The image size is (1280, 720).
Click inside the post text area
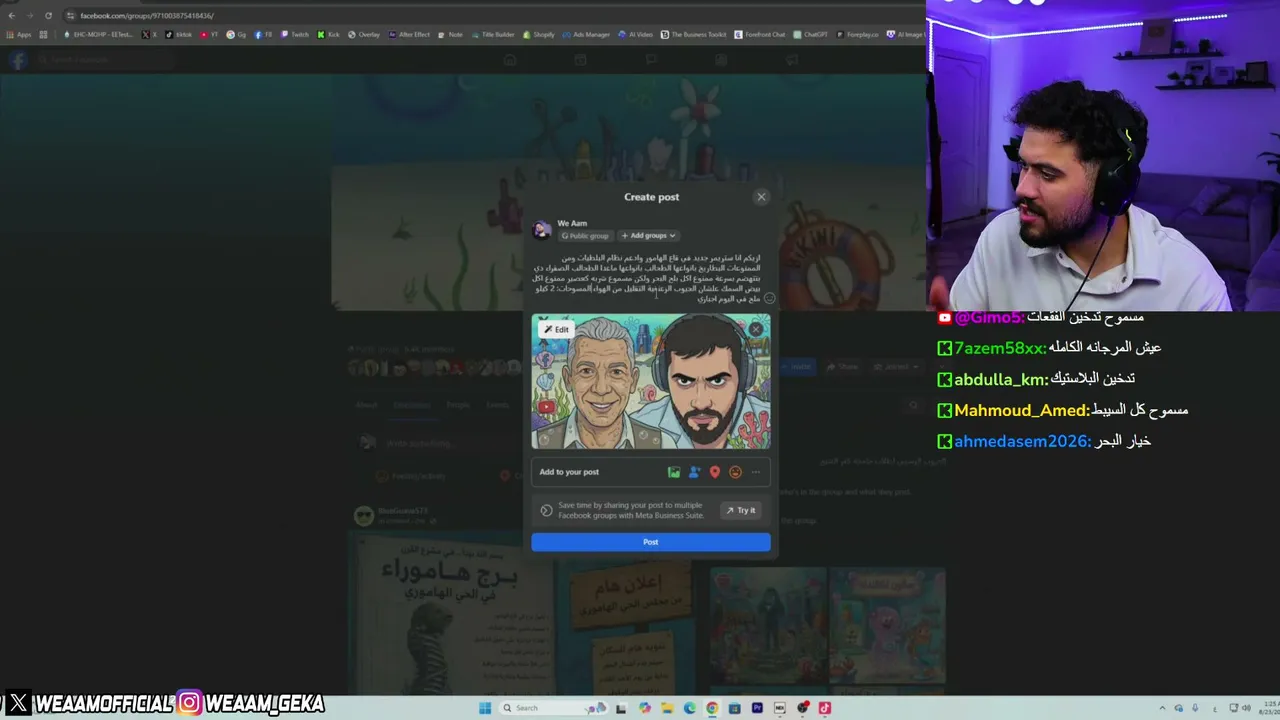point(647,278)
